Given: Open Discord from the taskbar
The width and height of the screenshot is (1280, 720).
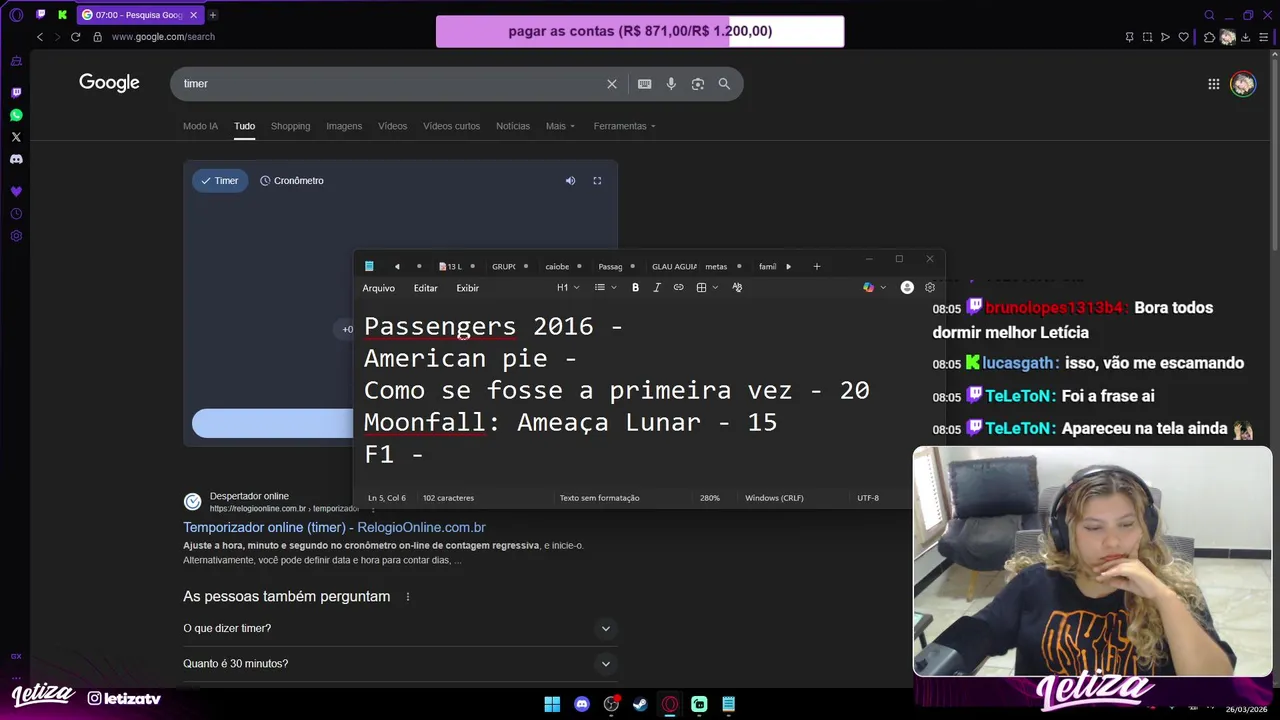Looking at the screenshot, I should point(582,704).
